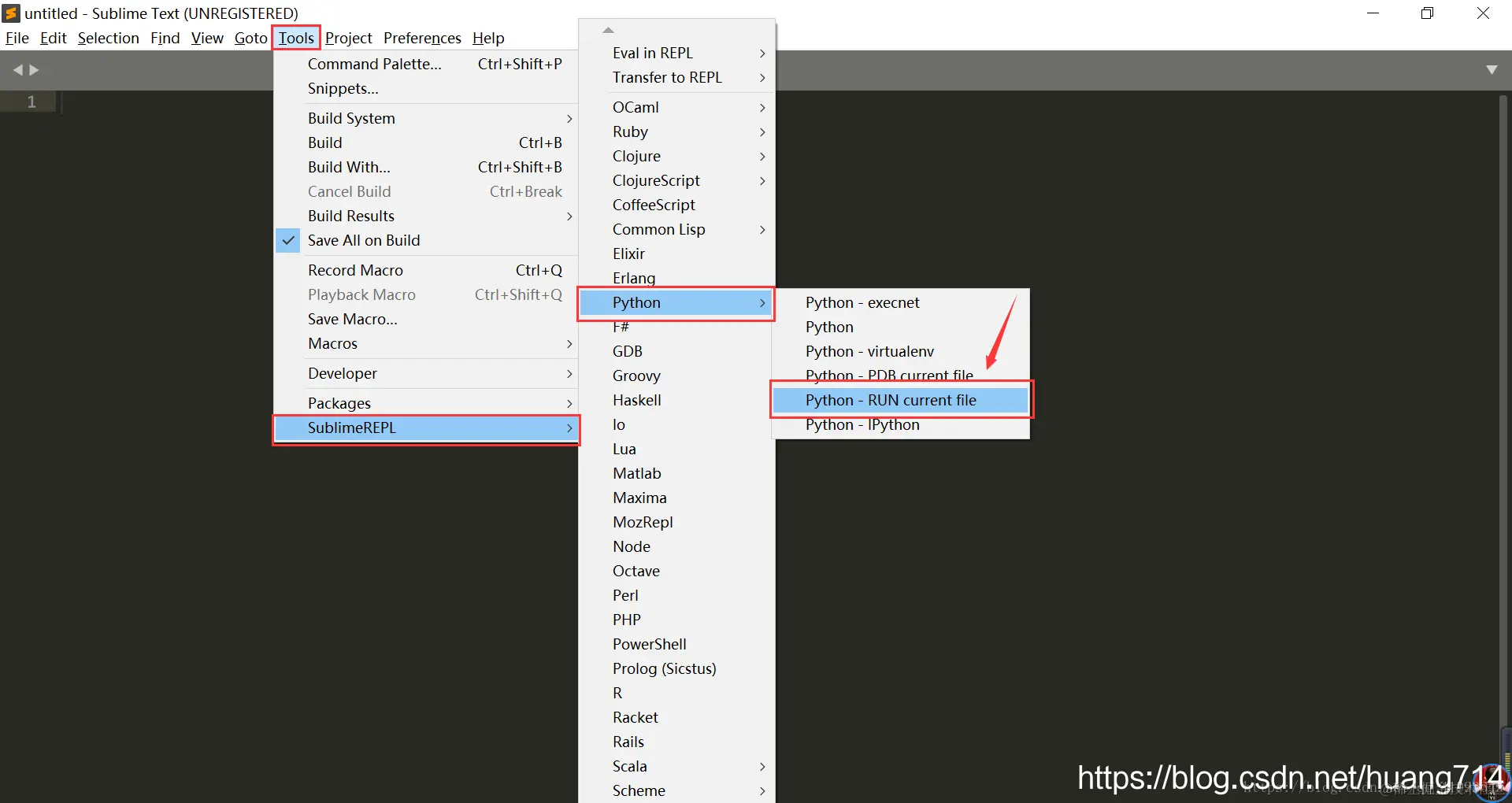Expand the Python REPL submenu
Screen dimensions: 1512x803
(676, 302)
